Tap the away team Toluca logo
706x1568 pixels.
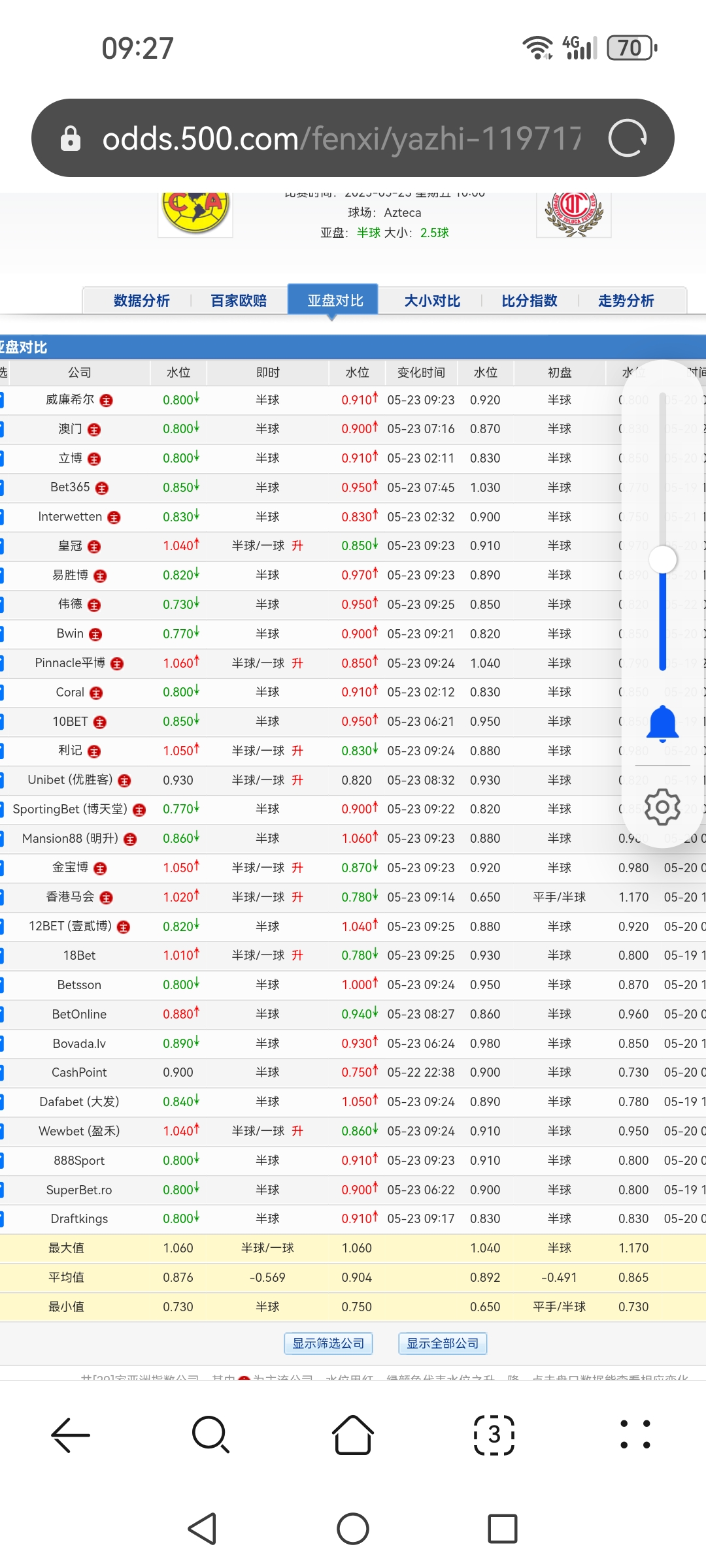tap(574, 214)
